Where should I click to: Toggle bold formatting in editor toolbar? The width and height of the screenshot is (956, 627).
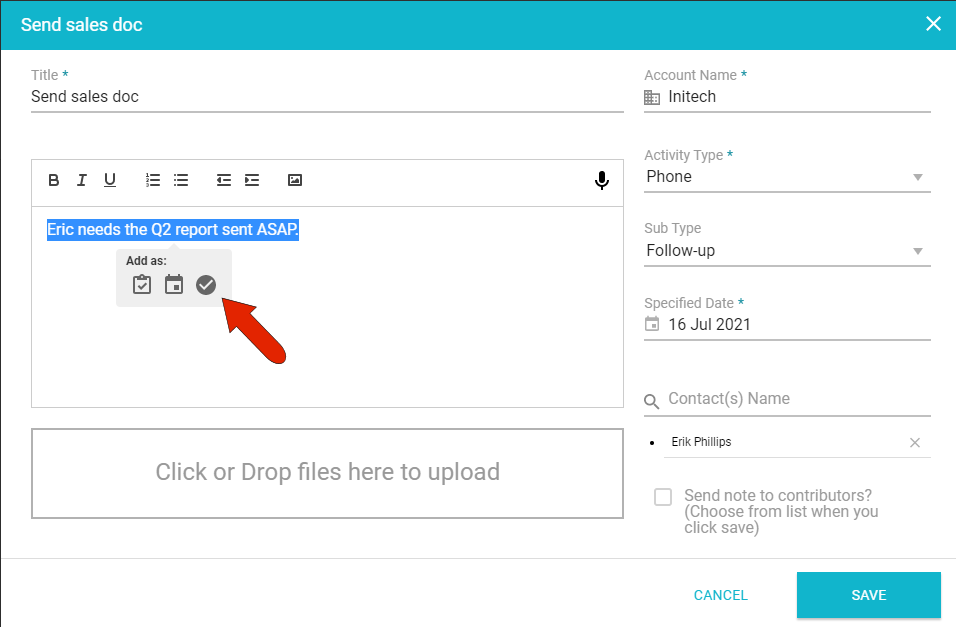(x=54, y=180)
